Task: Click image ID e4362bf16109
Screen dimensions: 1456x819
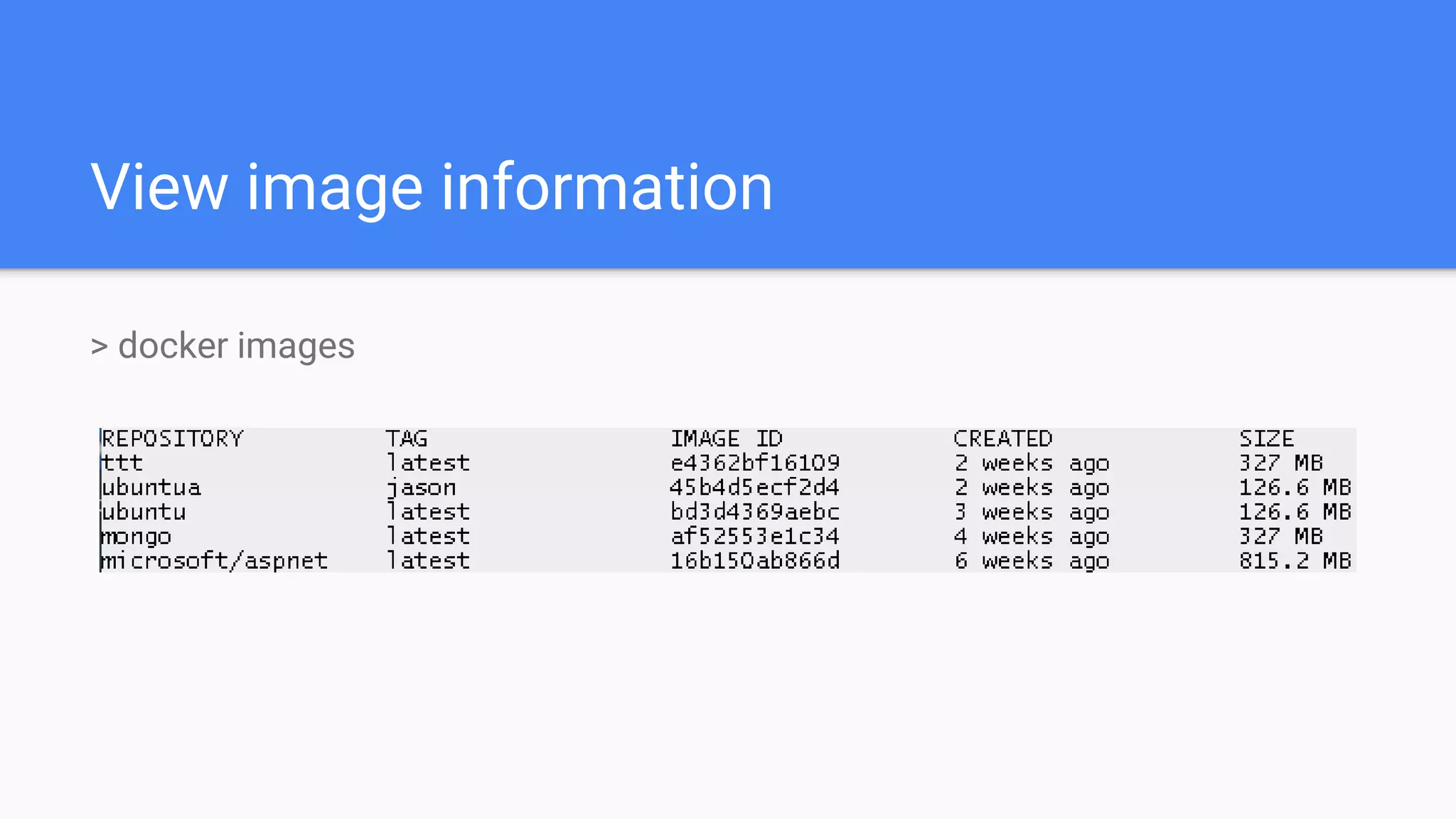Action: click(x=755, y=463)
